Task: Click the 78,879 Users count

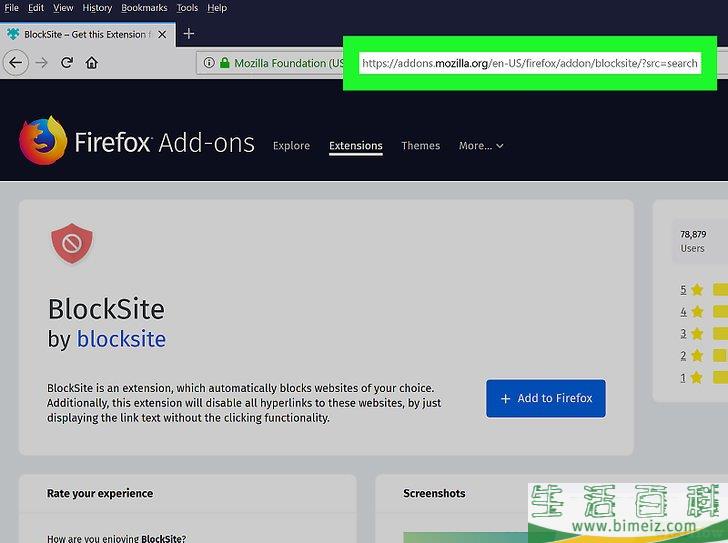Action: coord(693,241)
